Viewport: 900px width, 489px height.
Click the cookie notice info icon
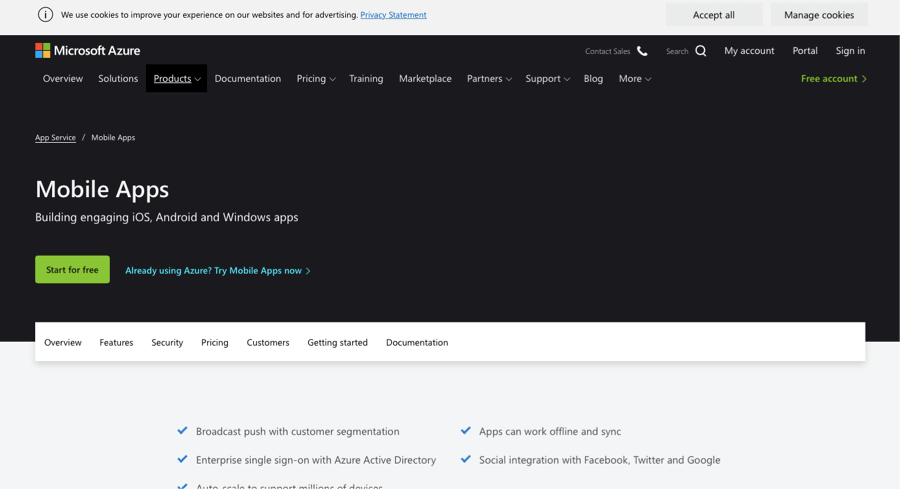coord(45,15)
